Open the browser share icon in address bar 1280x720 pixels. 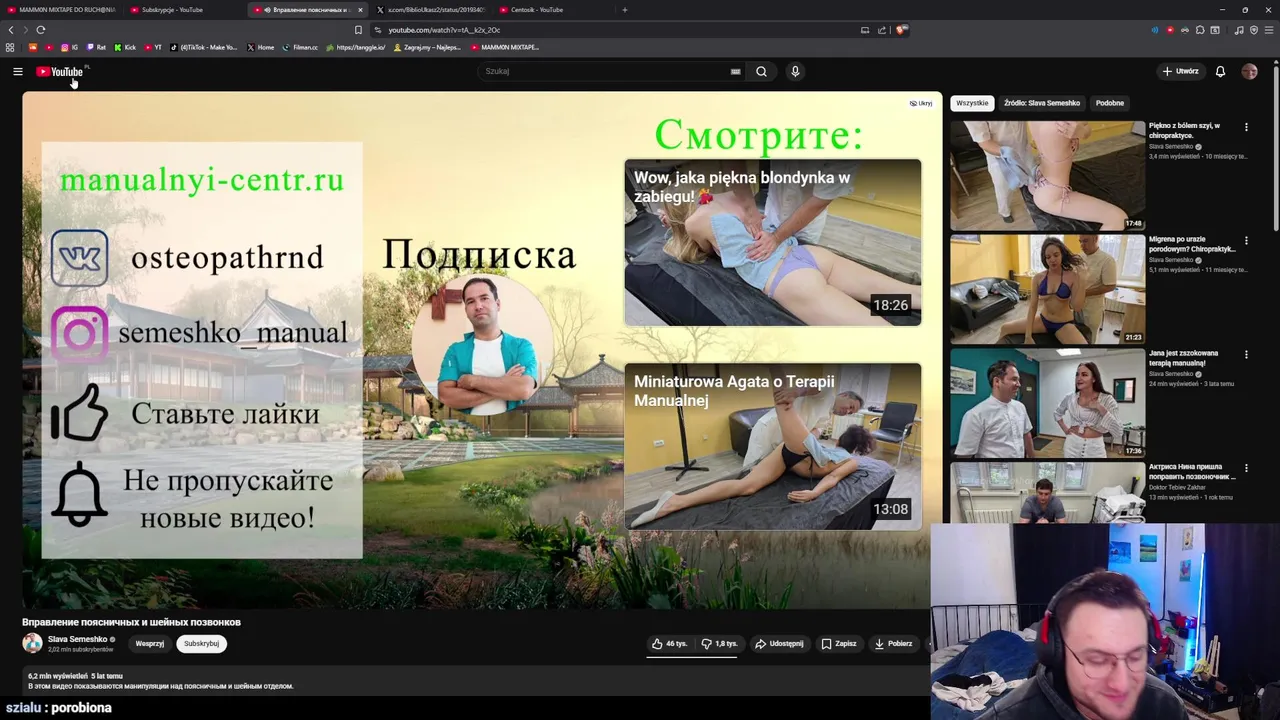click(881, 30)
